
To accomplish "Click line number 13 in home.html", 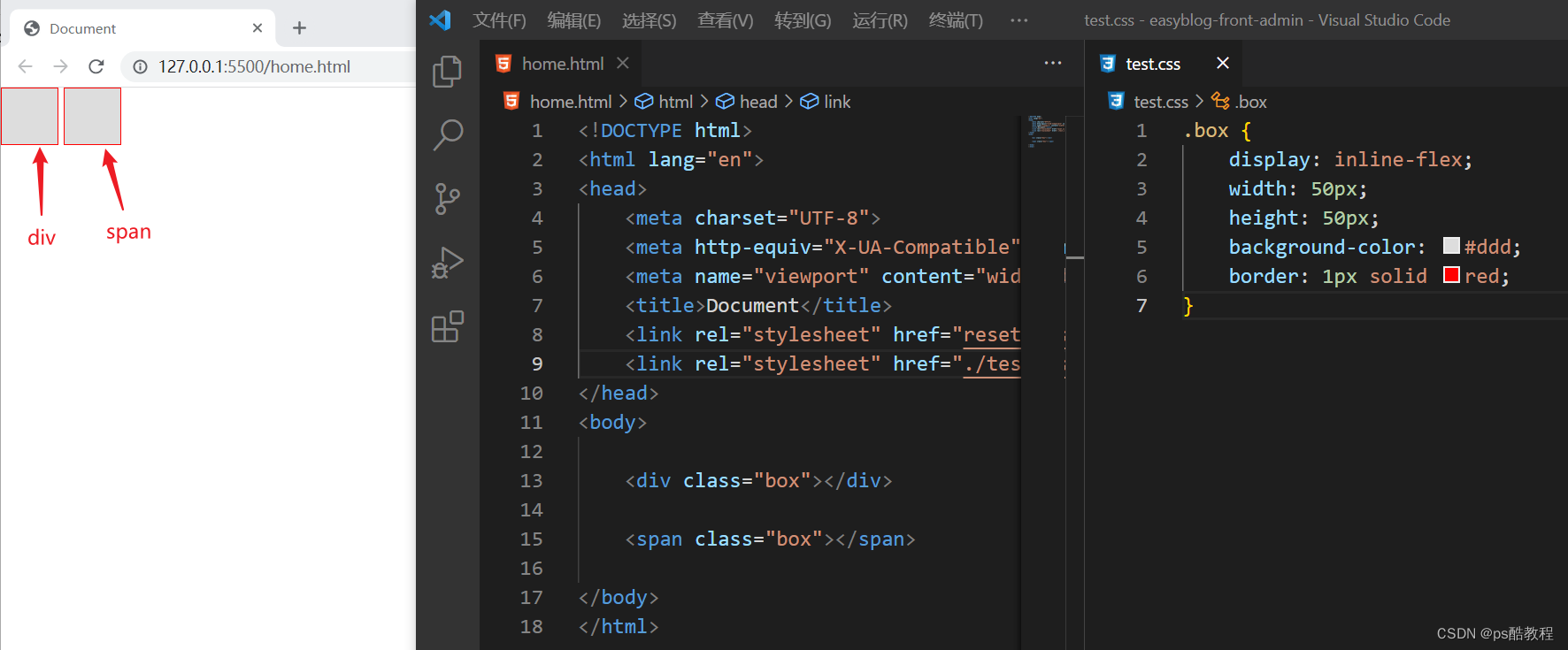I will [x=531, y=480].
